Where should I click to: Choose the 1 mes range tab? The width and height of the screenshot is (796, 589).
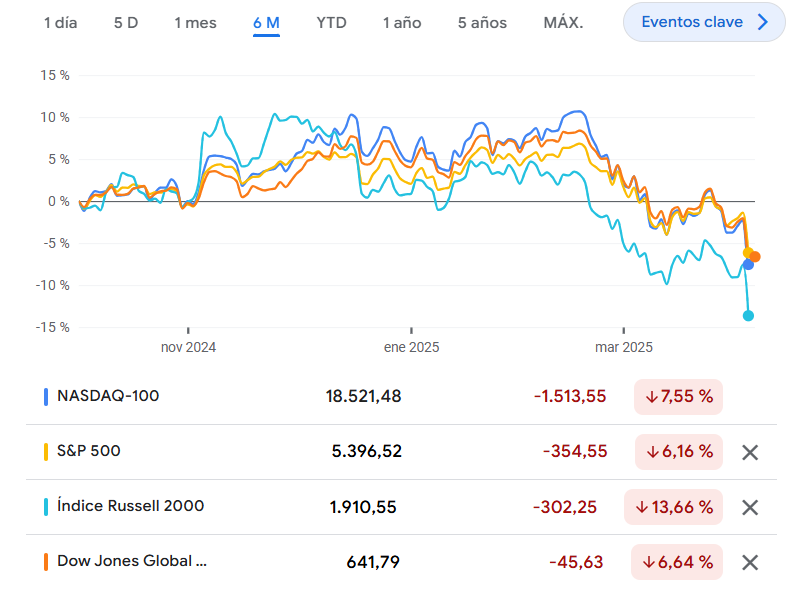pyautogui.click(x=195, y=23)
